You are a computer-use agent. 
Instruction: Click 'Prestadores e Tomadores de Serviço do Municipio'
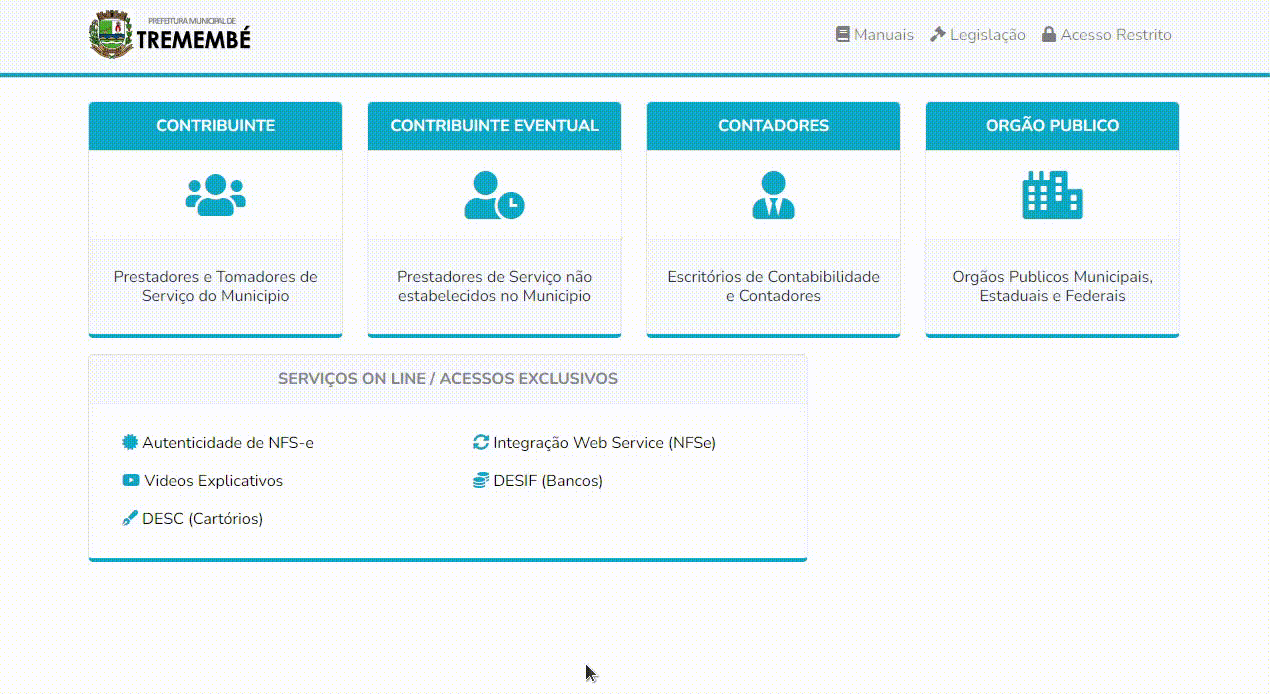click(x=215, y=286)
